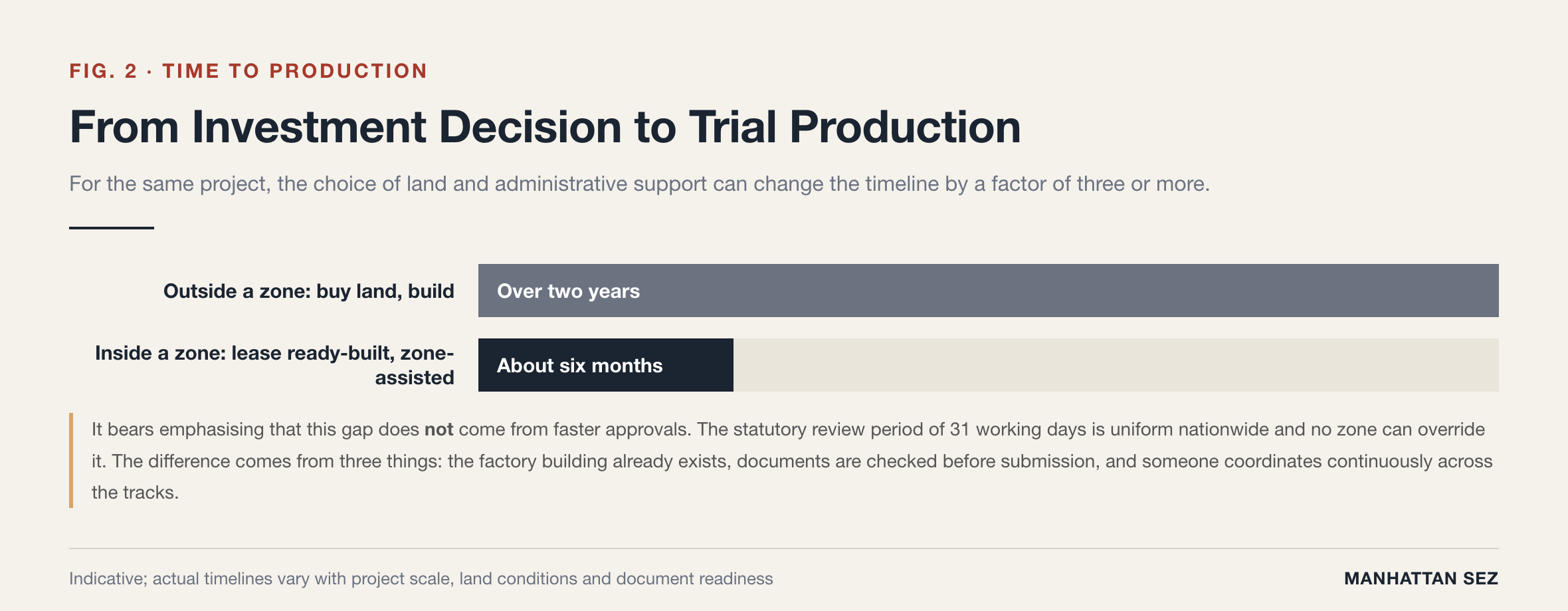
Task: Click the note's last line the tracks
Action: pos(136,493)
